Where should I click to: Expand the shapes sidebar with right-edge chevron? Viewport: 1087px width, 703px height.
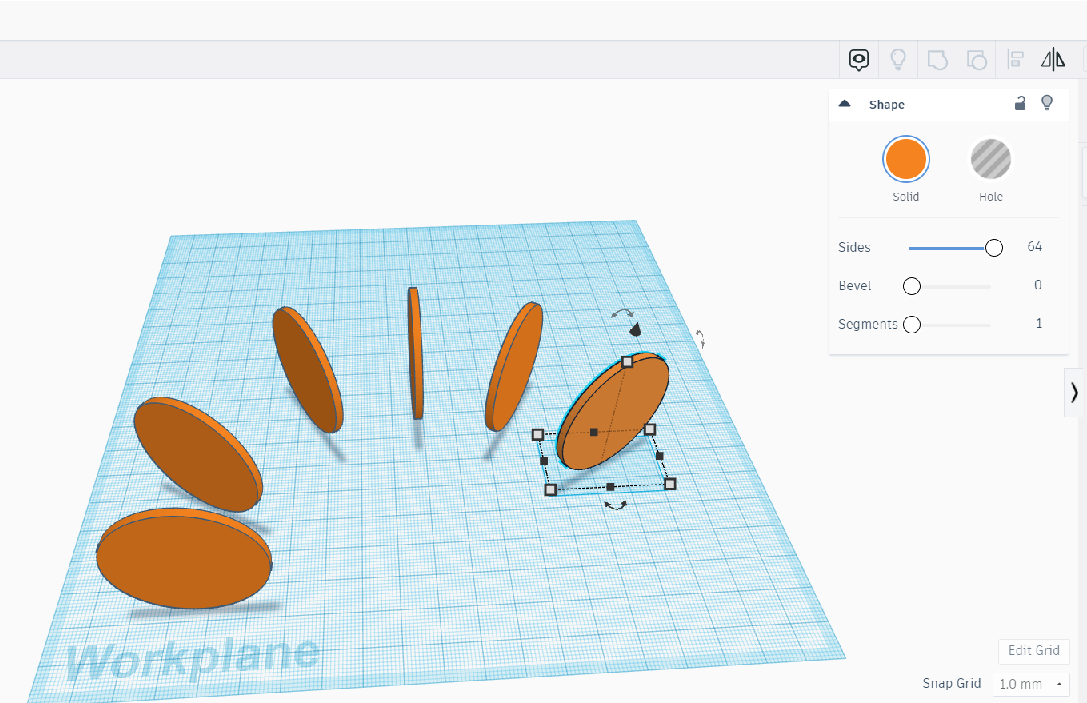(1075, 392)
